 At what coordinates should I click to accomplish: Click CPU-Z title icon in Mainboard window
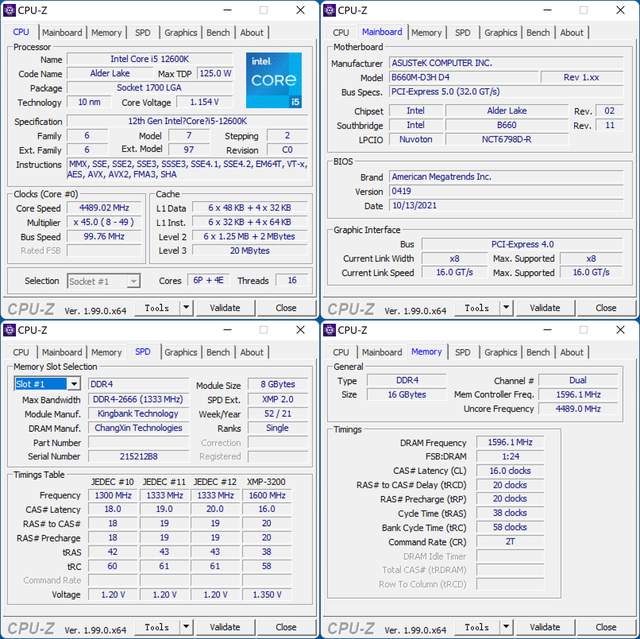click(329, 10)
